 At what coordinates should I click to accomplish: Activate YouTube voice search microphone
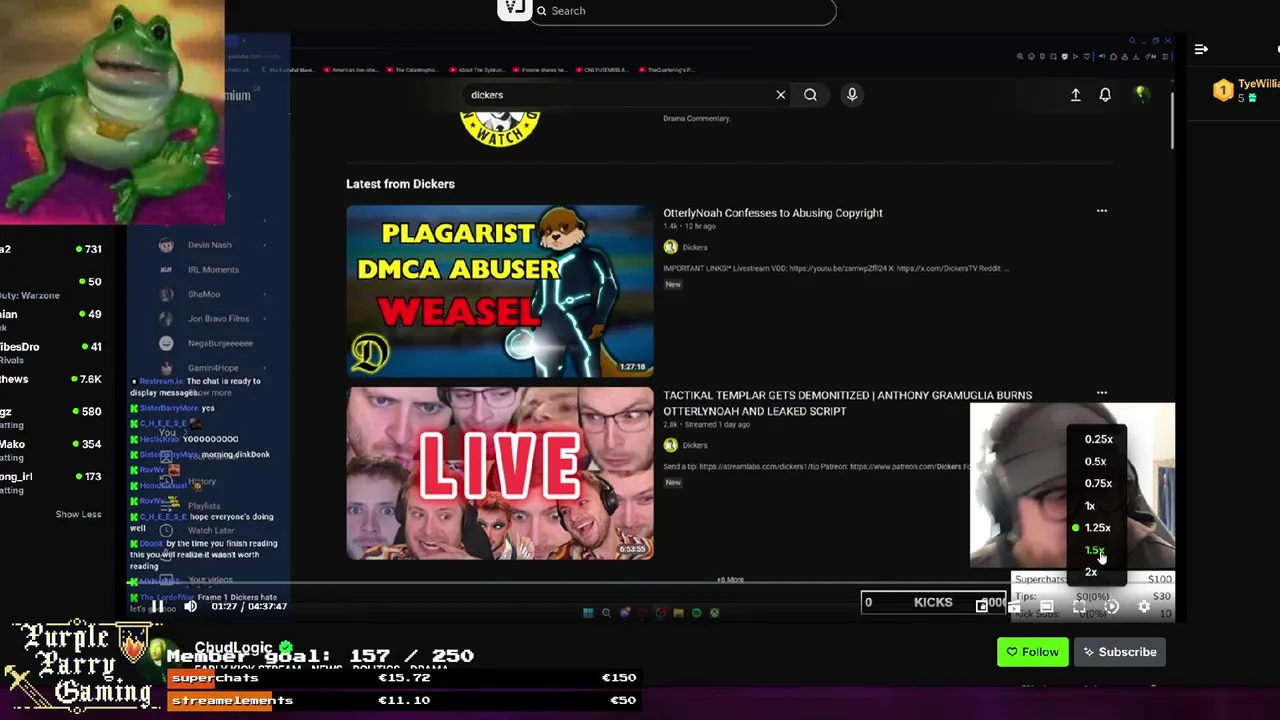tap(852, 95)
